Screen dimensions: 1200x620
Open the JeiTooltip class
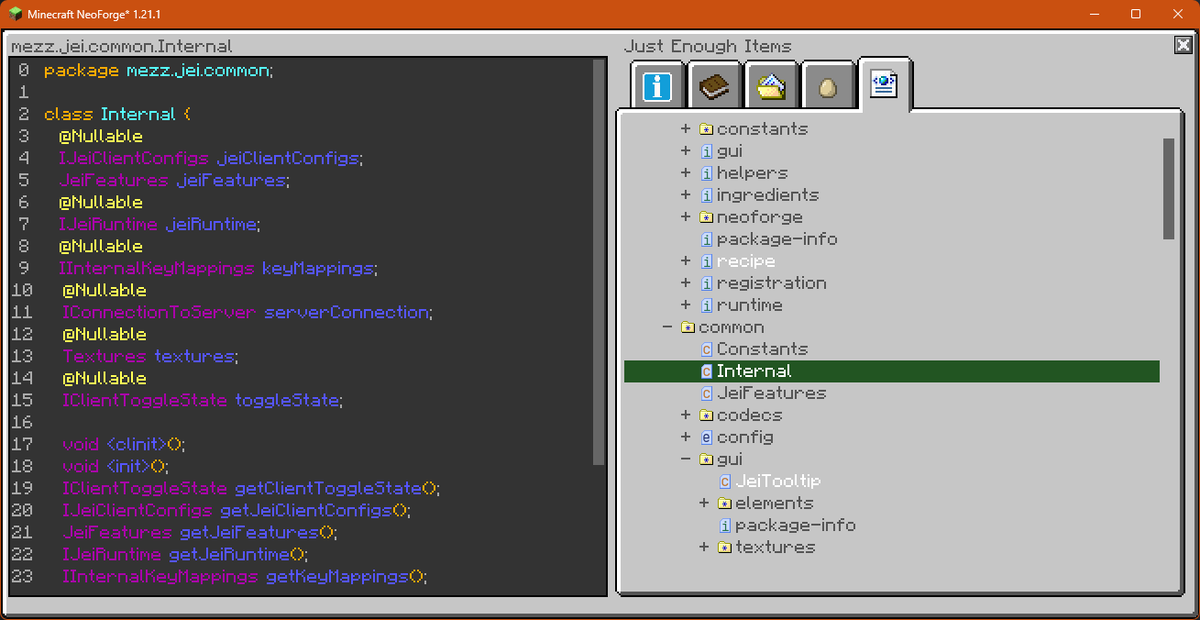tap(778, 481)
